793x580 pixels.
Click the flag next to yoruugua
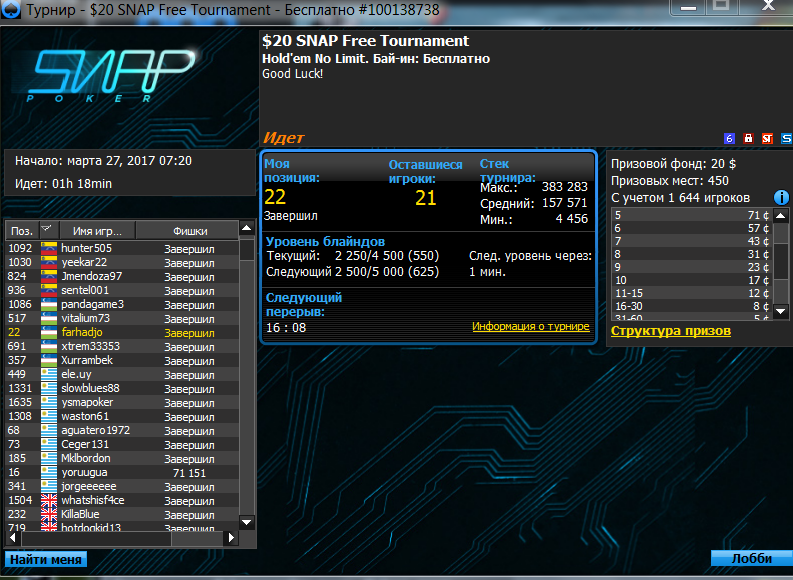tap(49, 472)
